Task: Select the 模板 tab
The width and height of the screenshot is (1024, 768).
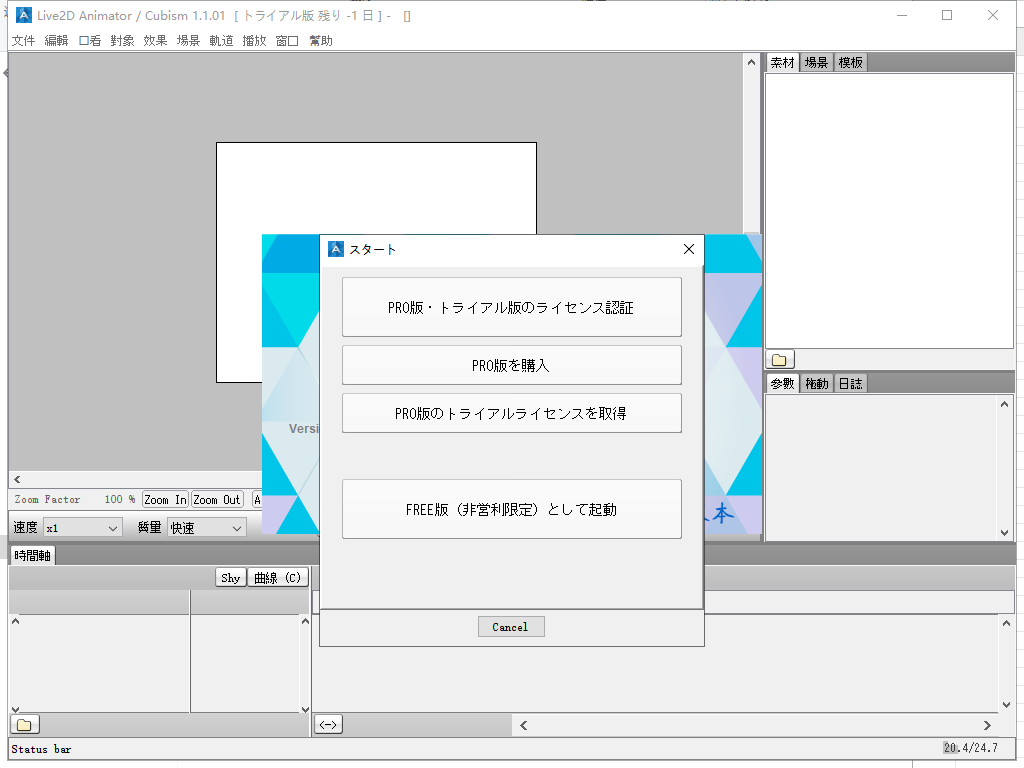Action: point(850,63)
